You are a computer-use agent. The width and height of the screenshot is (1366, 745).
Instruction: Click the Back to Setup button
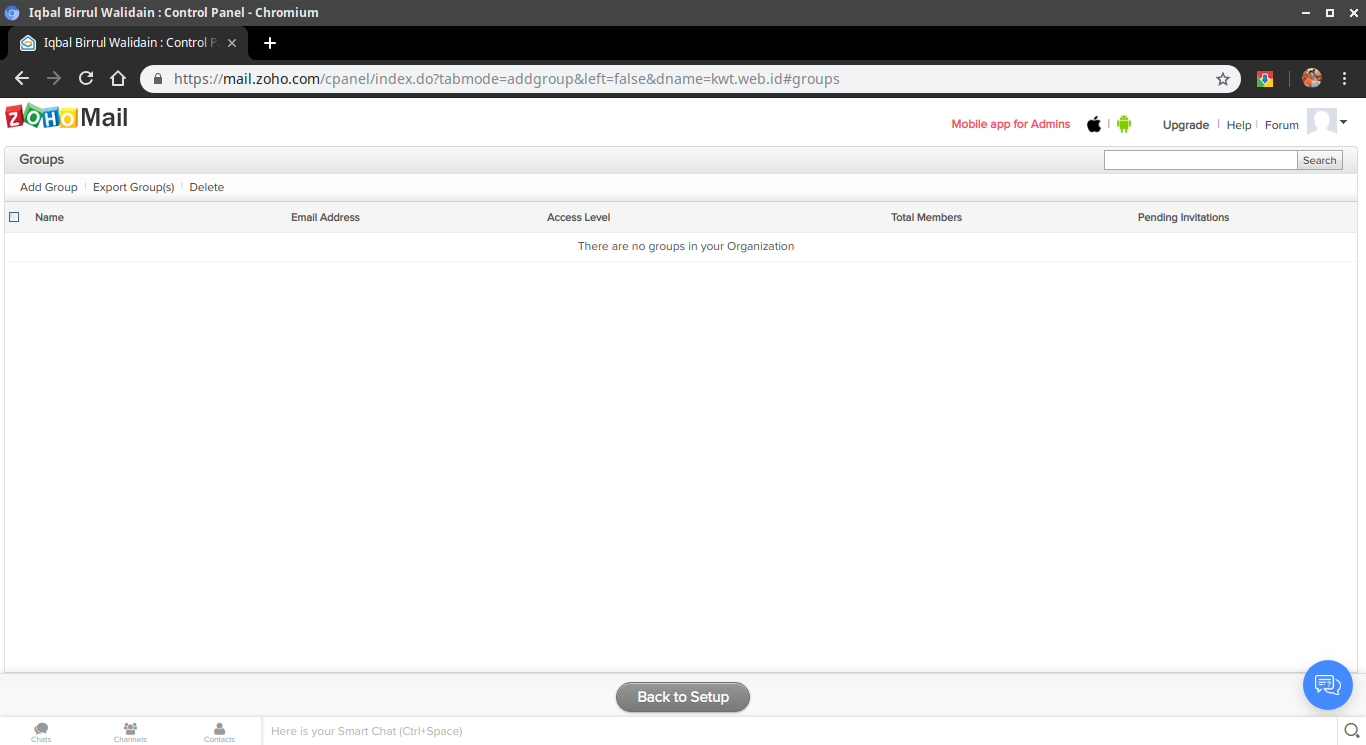tap(682, 697)
